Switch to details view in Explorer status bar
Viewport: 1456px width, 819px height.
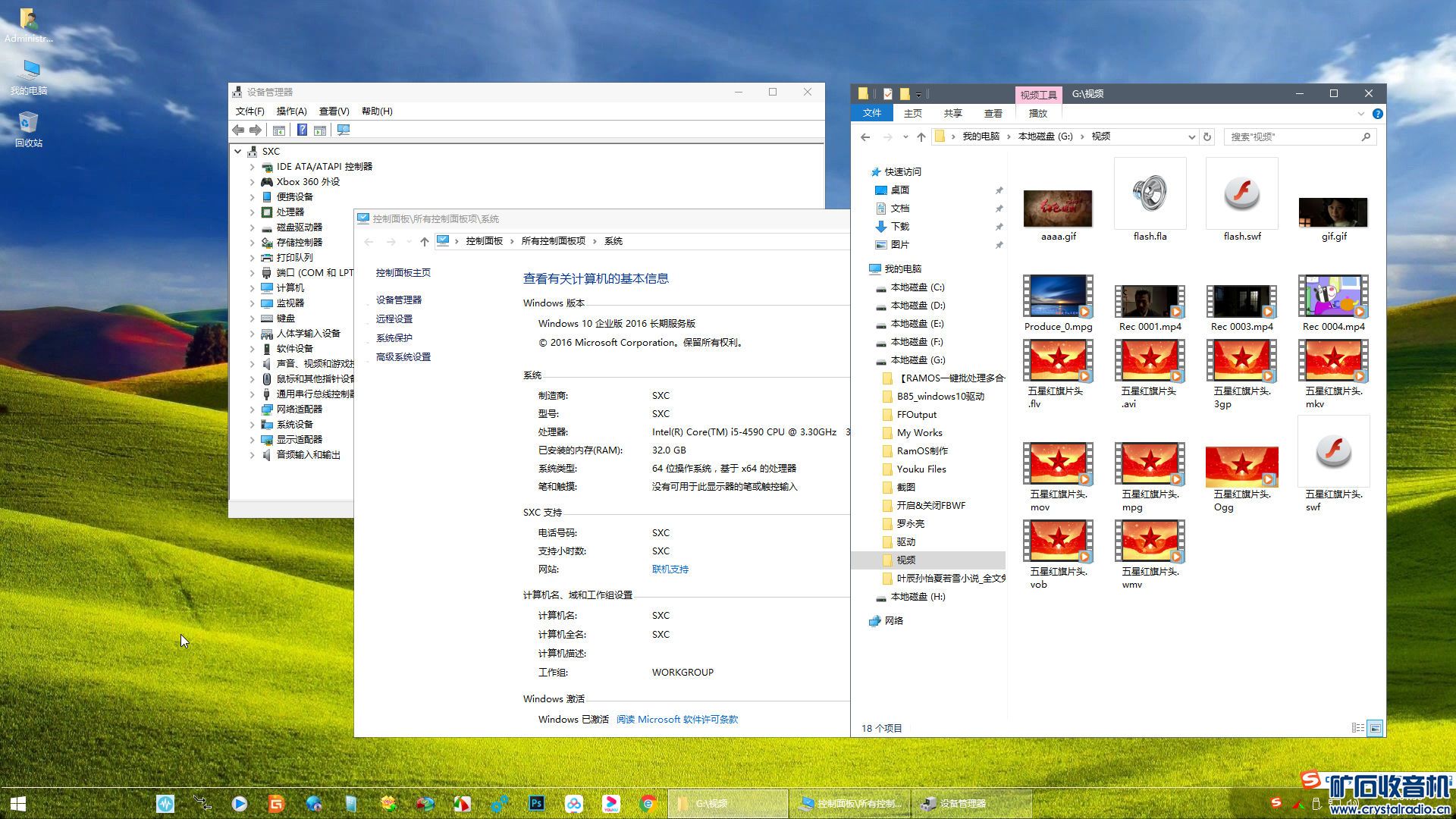1357,728
